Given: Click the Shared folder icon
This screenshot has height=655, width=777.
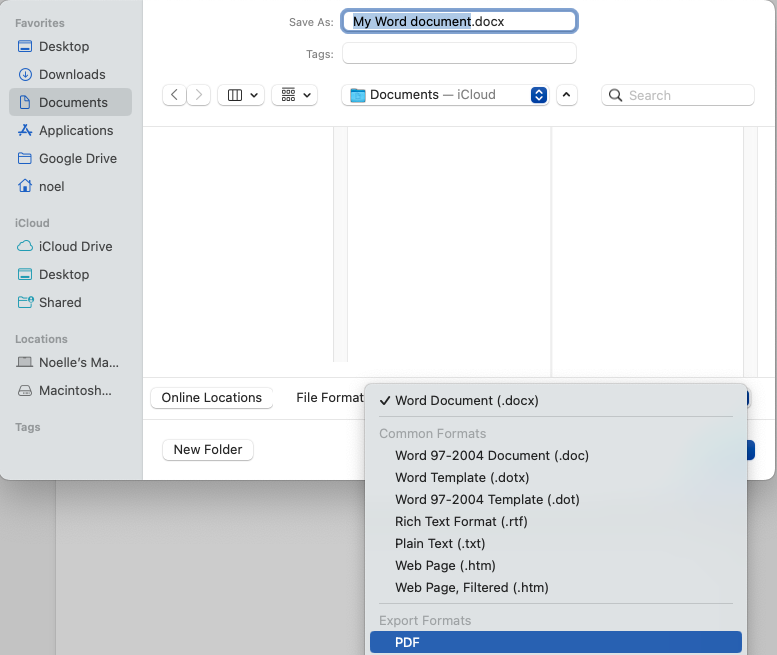Looking at the screenshot, I should click(26, 302).
